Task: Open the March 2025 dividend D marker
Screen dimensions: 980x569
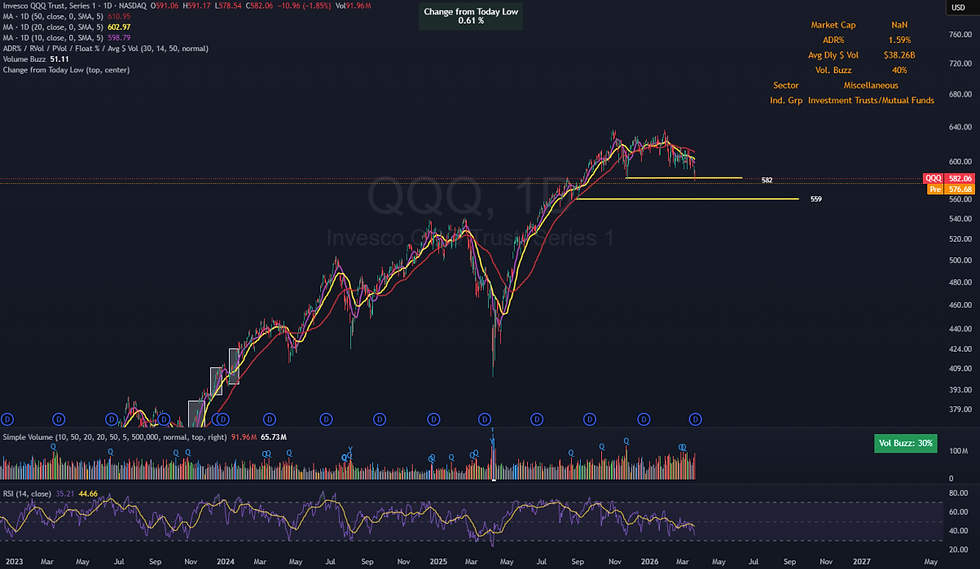Action: click(x=485, y=420)
